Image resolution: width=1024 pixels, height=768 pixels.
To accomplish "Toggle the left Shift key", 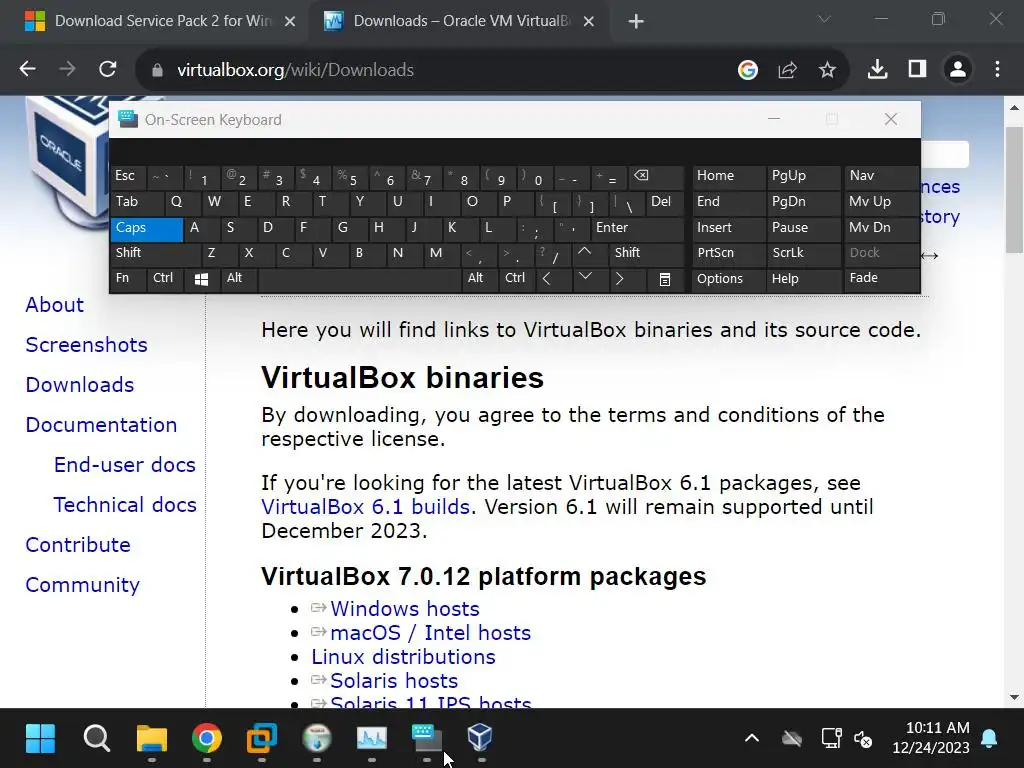I will click(155, 253).
